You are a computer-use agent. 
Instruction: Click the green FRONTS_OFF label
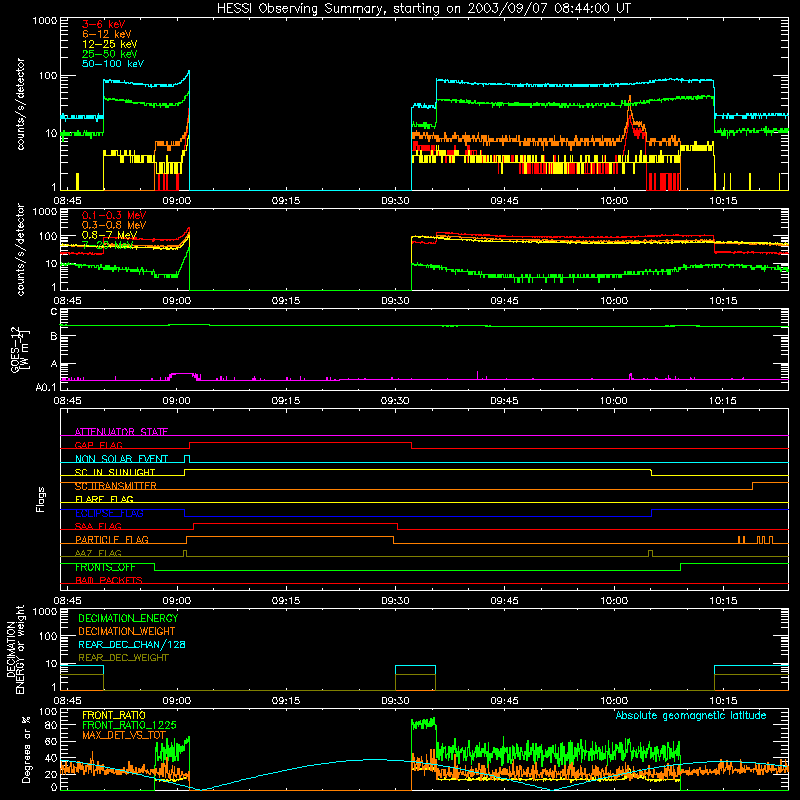tap(105, 567)
